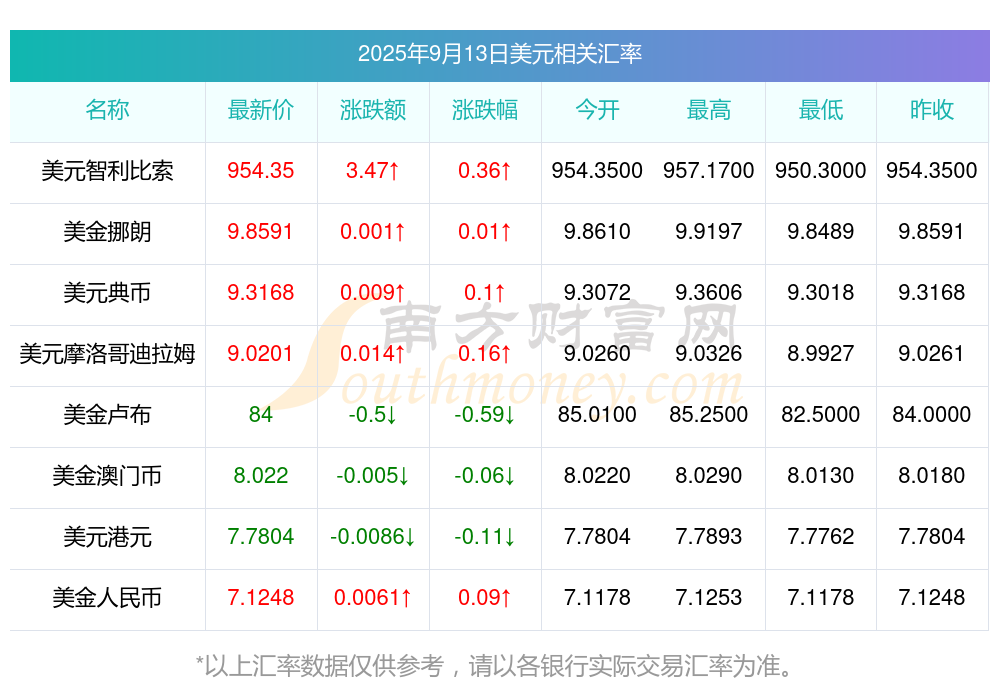Click the title 2025年9月13日美元相关汇率

click(499, 54)
